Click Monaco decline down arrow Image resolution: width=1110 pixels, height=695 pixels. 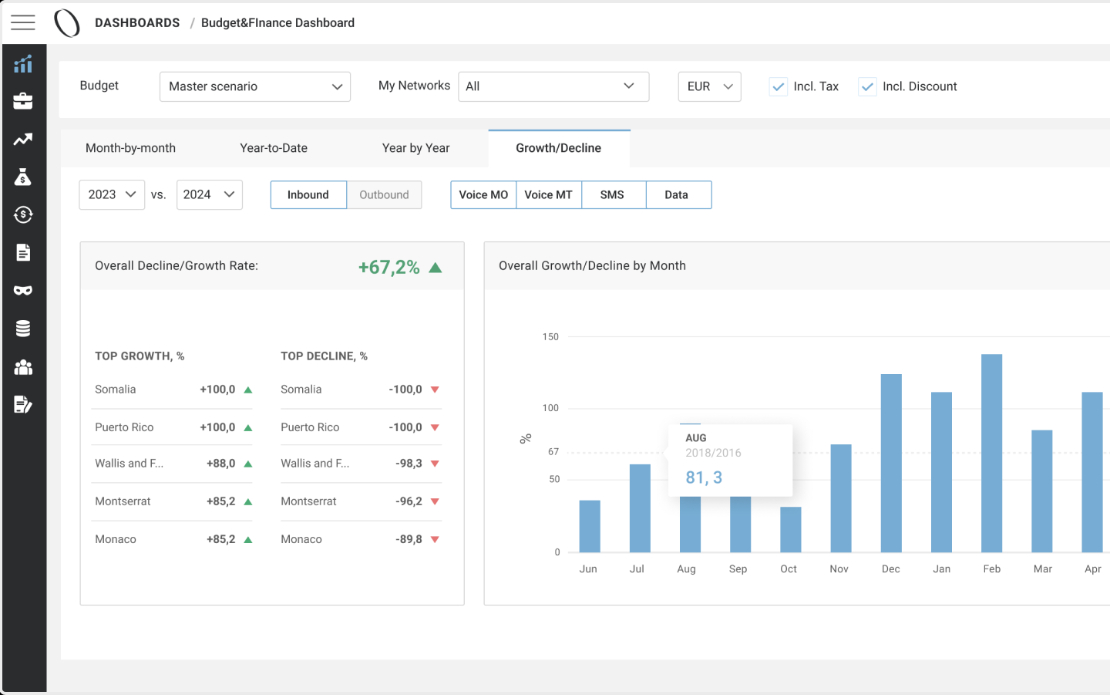435,539
